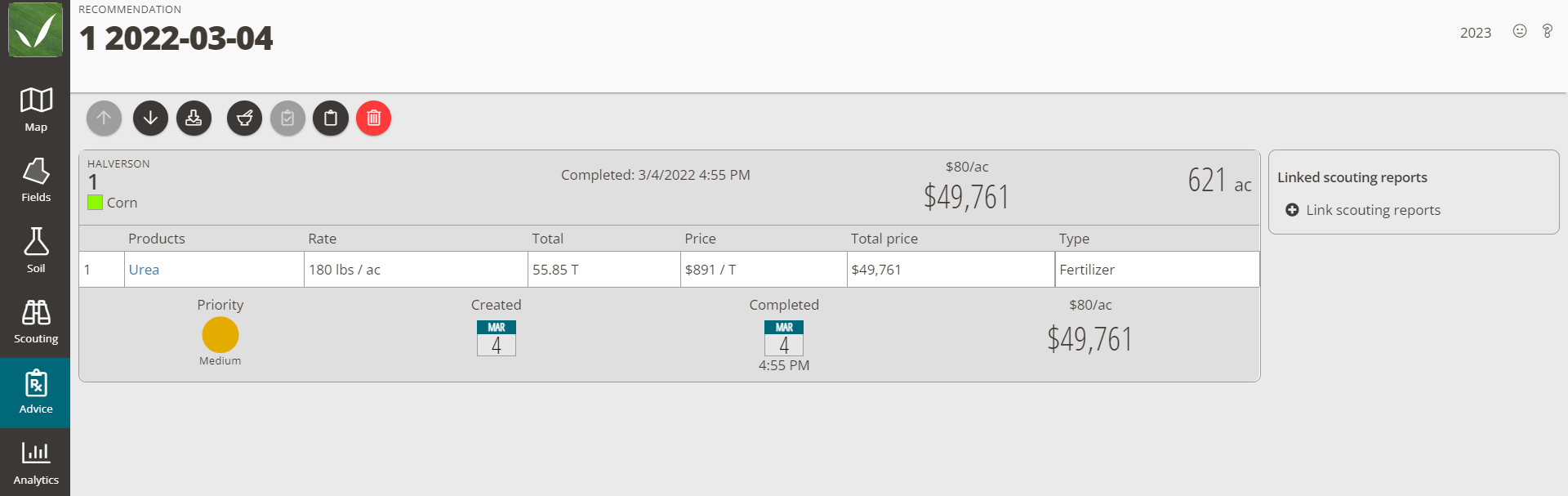Click the mortar and pestle mix icon
This screenshot has height=496, width=1568.
click(x=244, y=118)
